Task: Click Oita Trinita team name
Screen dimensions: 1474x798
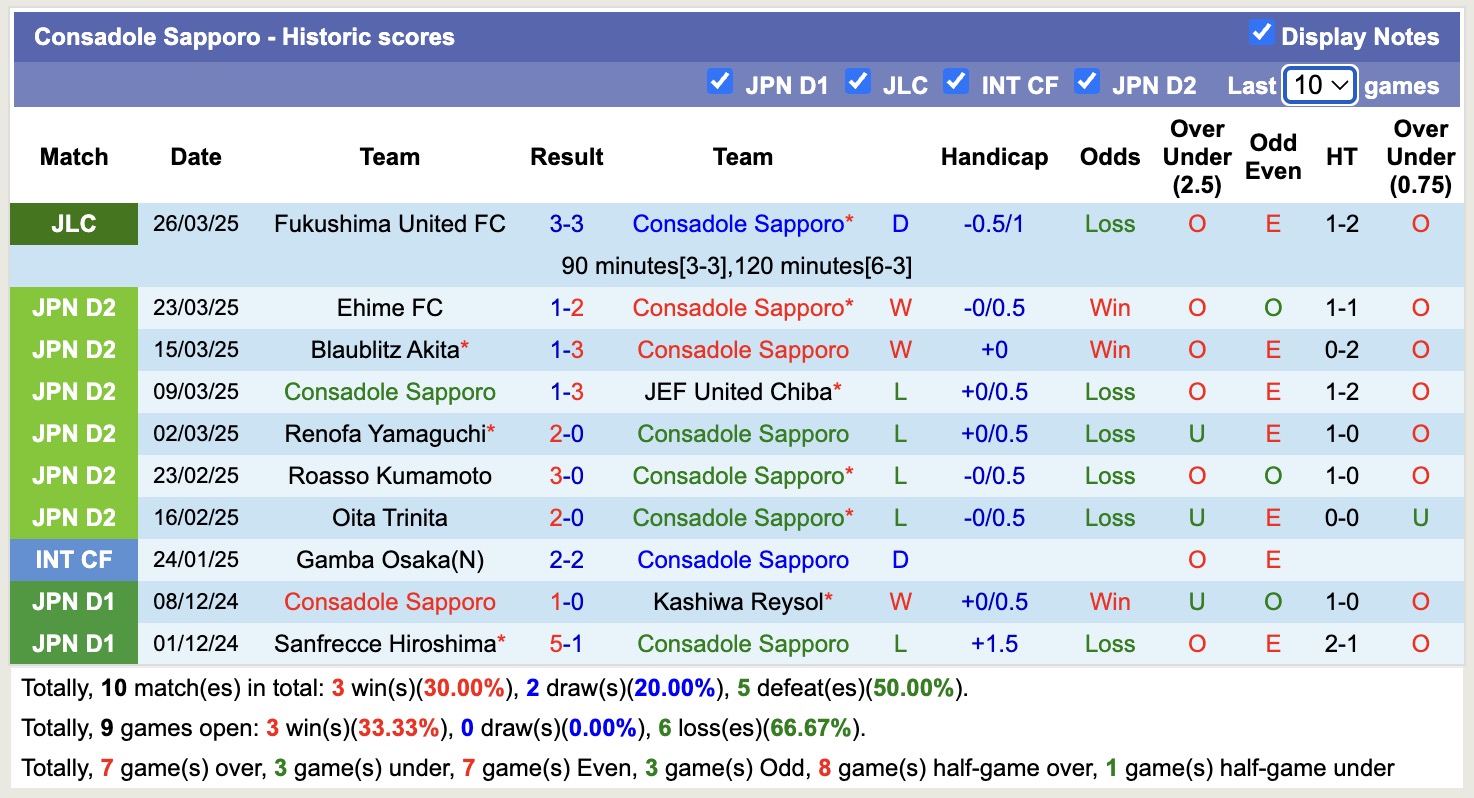Action: tap(389, 518)
